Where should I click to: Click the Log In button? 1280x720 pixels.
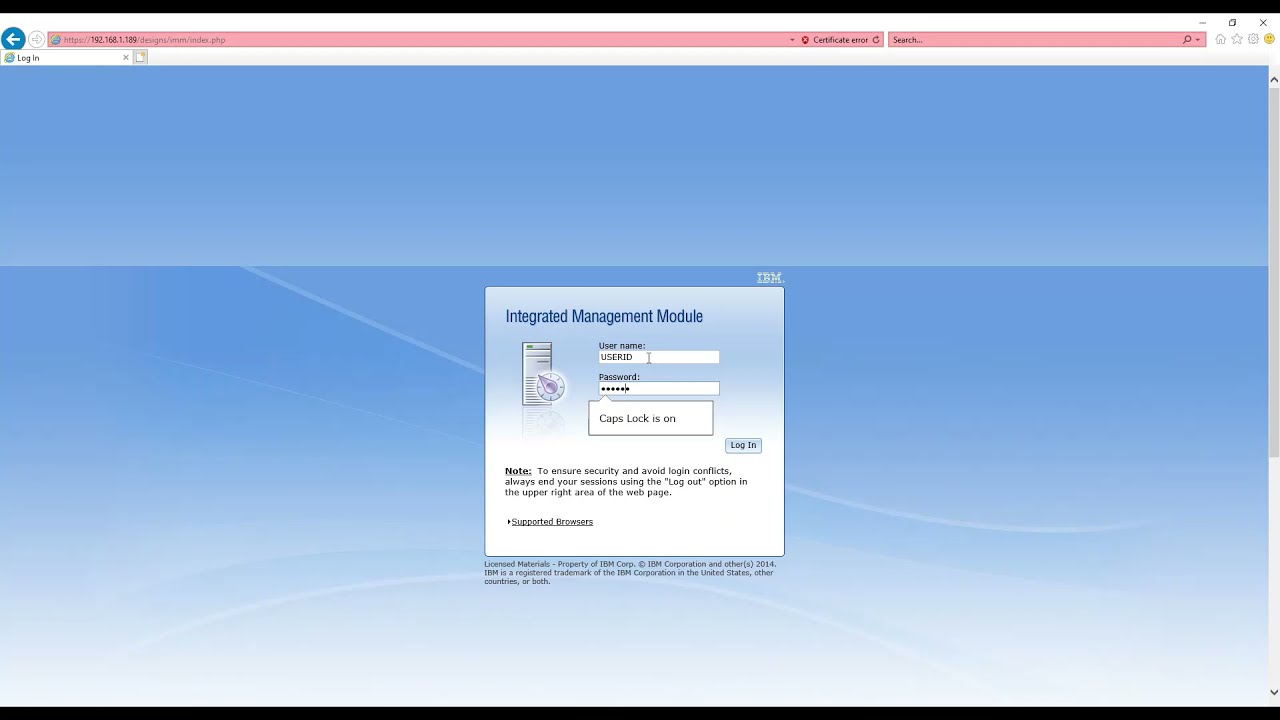743,445
